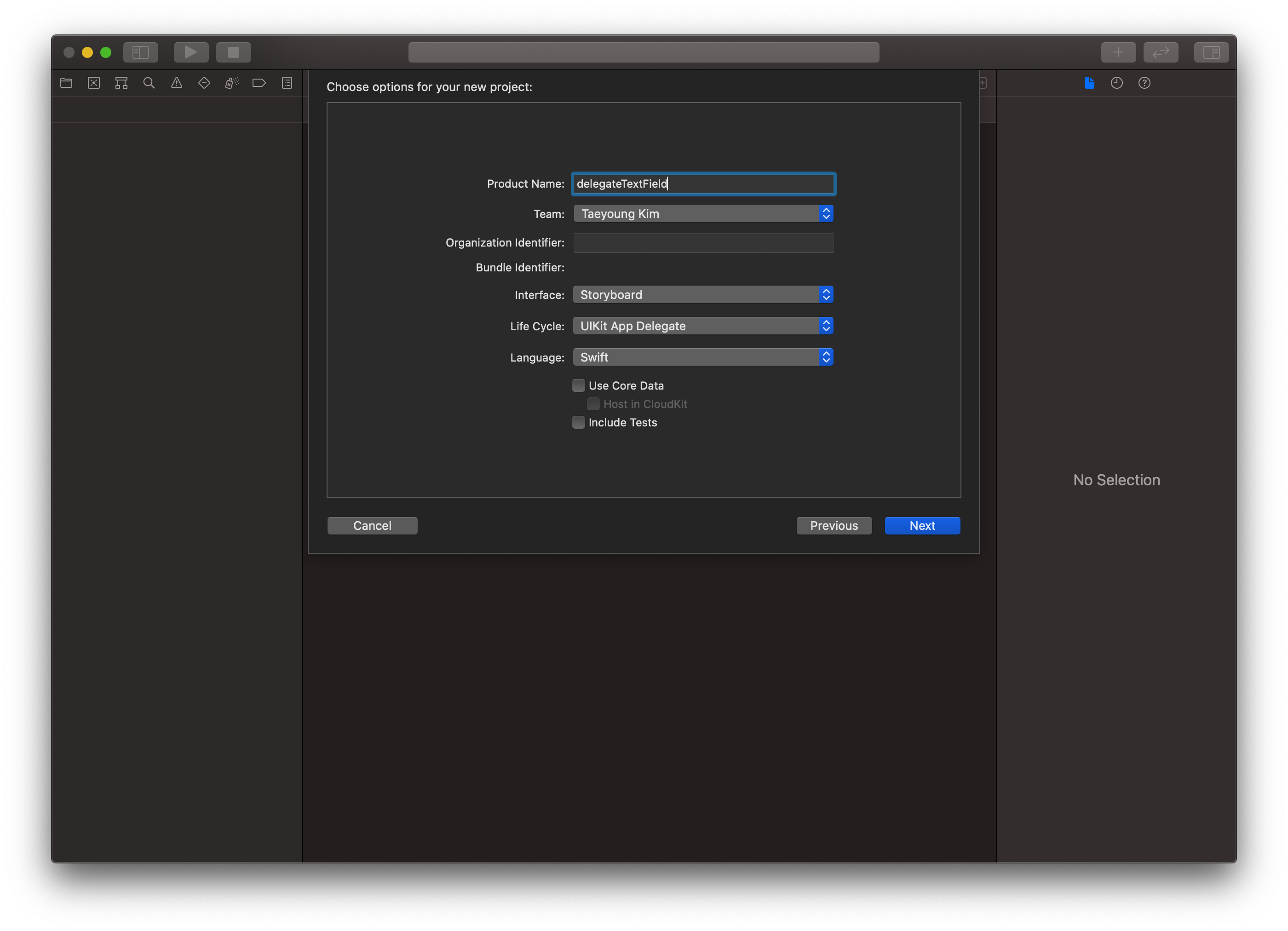Click the Product Name text field
1288x931 pixels.
(703, 184)
